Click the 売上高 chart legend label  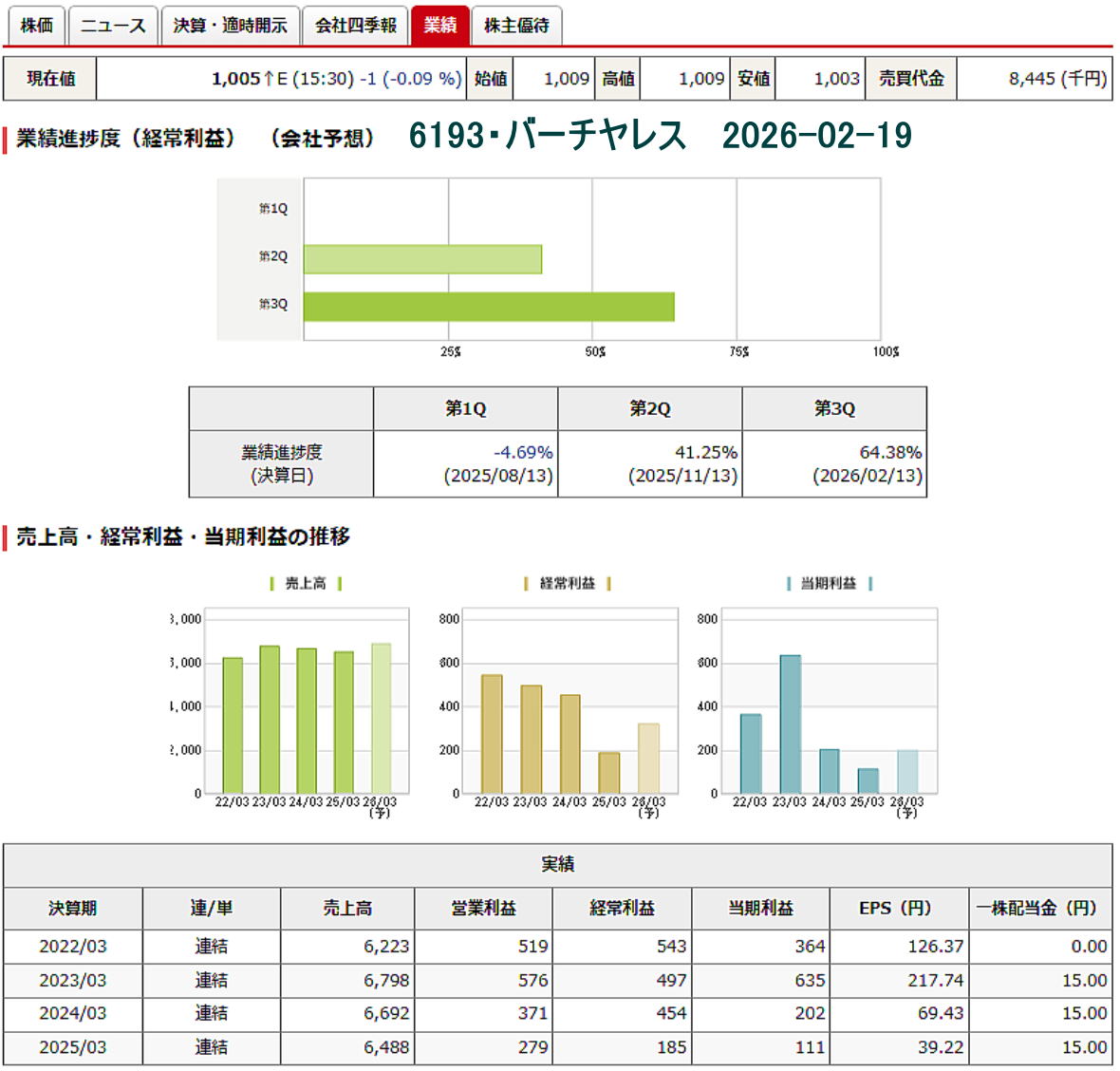(x=306, y=583)
